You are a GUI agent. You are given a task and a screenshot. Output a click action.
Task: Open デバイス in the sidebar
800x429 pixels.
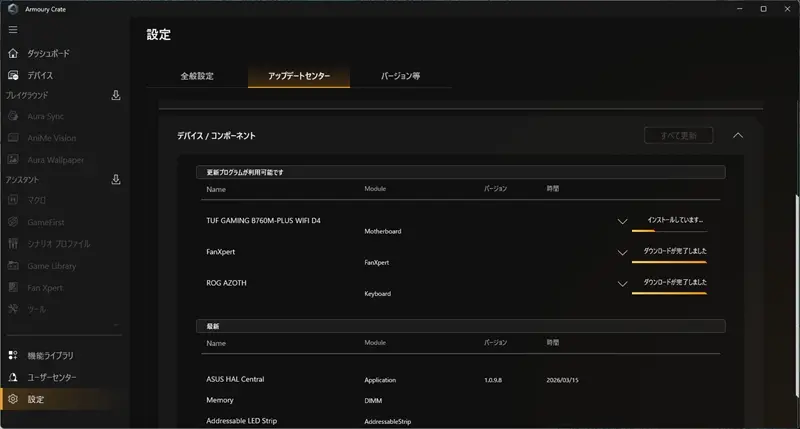40,75
